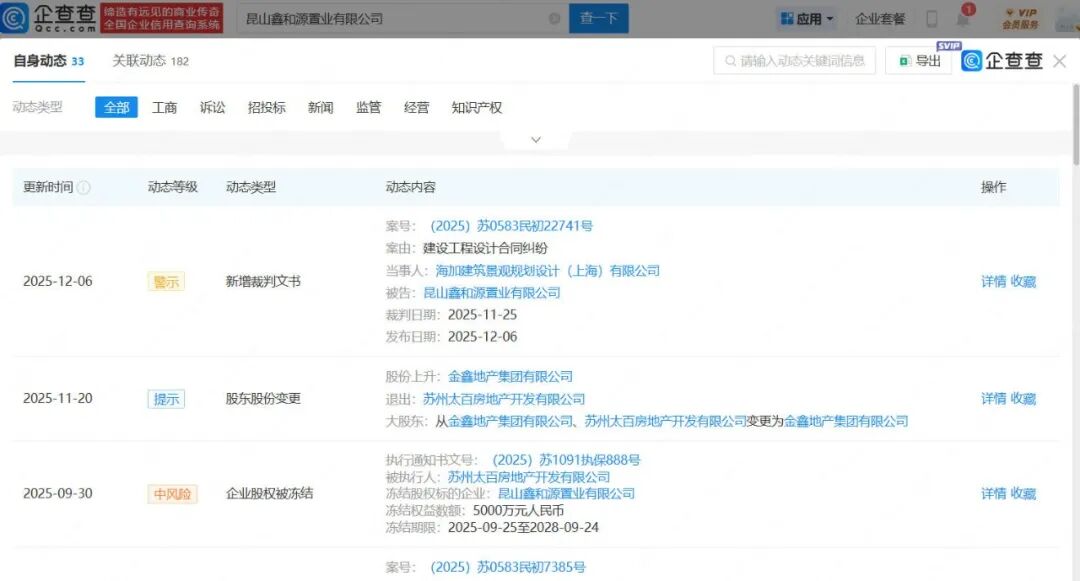This screenshot has height=581, width=1080.
Task: Filter dynamics by 招投标 type
Action: (266, 107)
